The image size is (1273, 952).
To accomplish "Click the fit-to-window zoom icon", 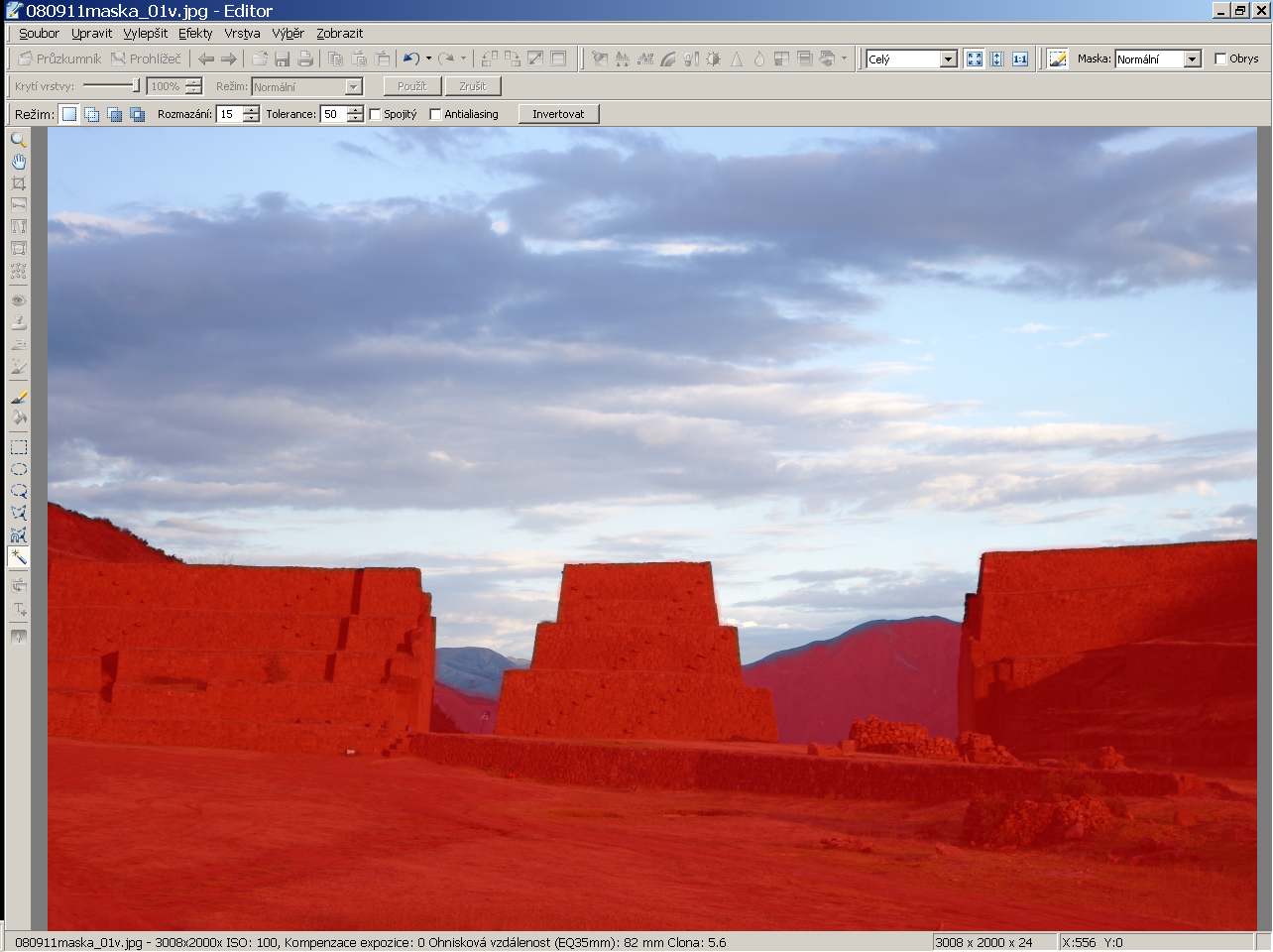I will pyautogui.click(x=975, y=59).
